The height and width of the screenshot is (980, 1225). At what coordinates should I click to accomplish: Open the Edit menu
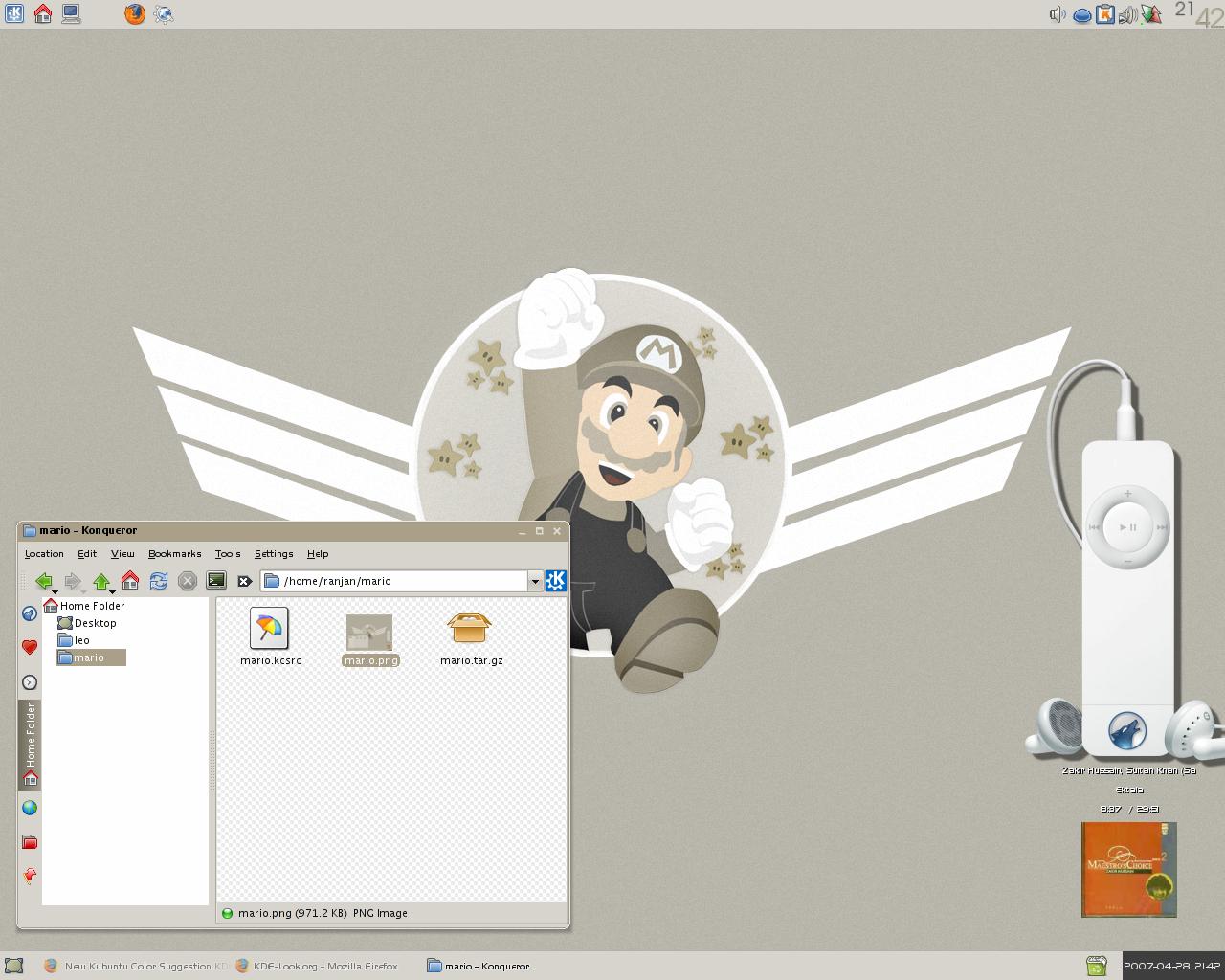click(87, 553)
